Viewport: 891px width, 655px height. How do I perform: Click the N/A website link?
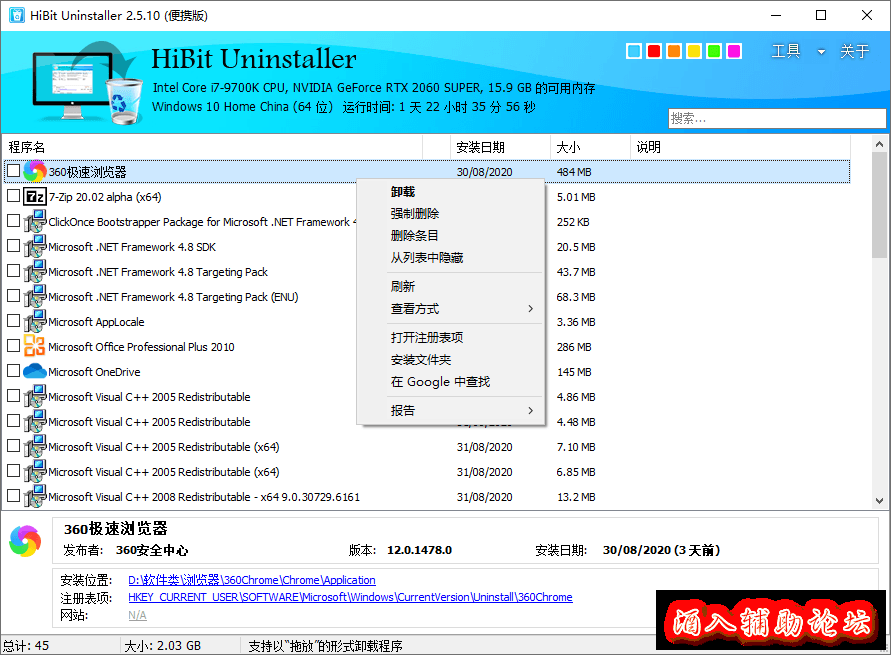point(137,615)
